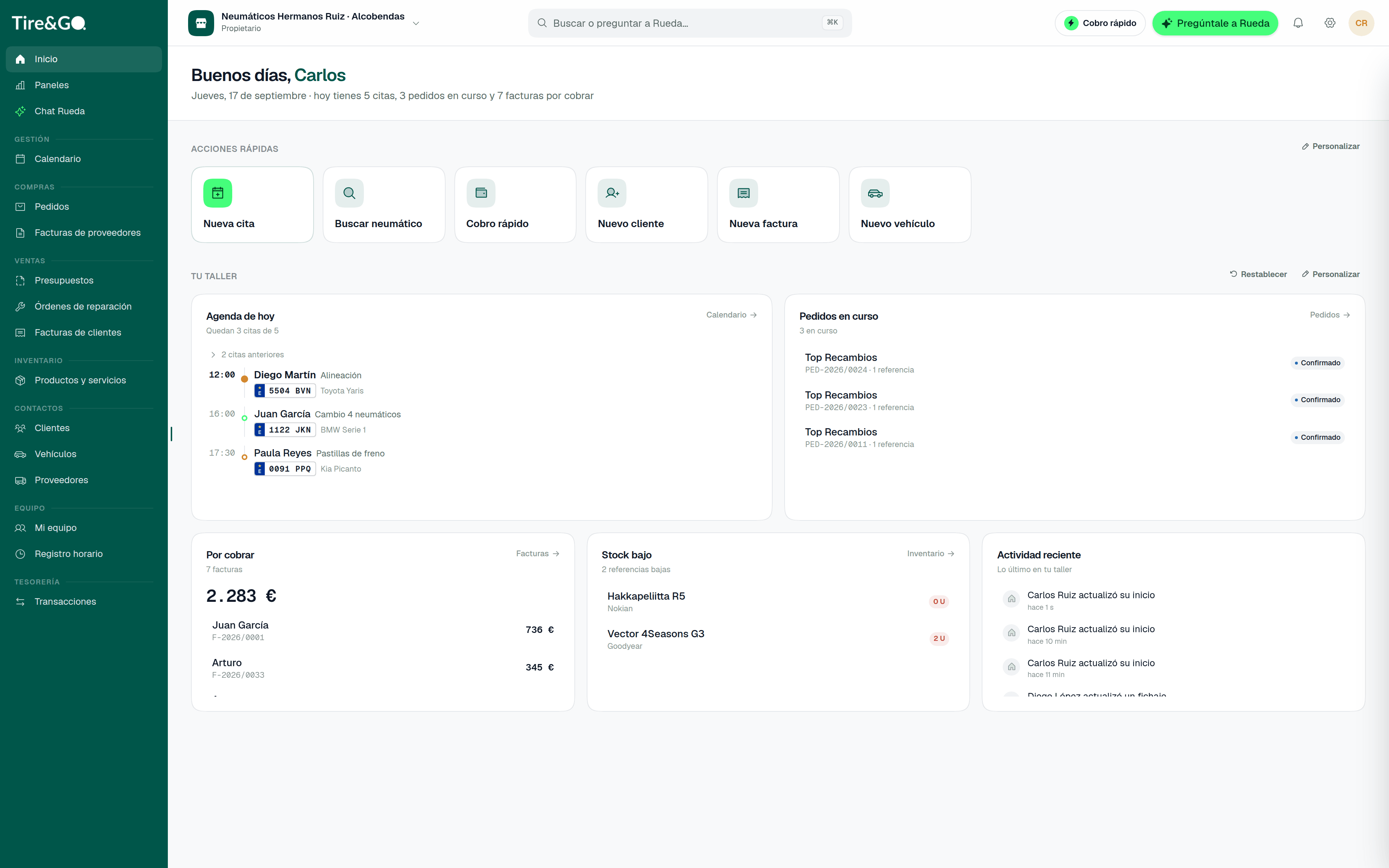Click the activity entry from hace 1 s
Image resolution: width=1389 pixels, height=868 pixels.
click(x=1173, y=600)
